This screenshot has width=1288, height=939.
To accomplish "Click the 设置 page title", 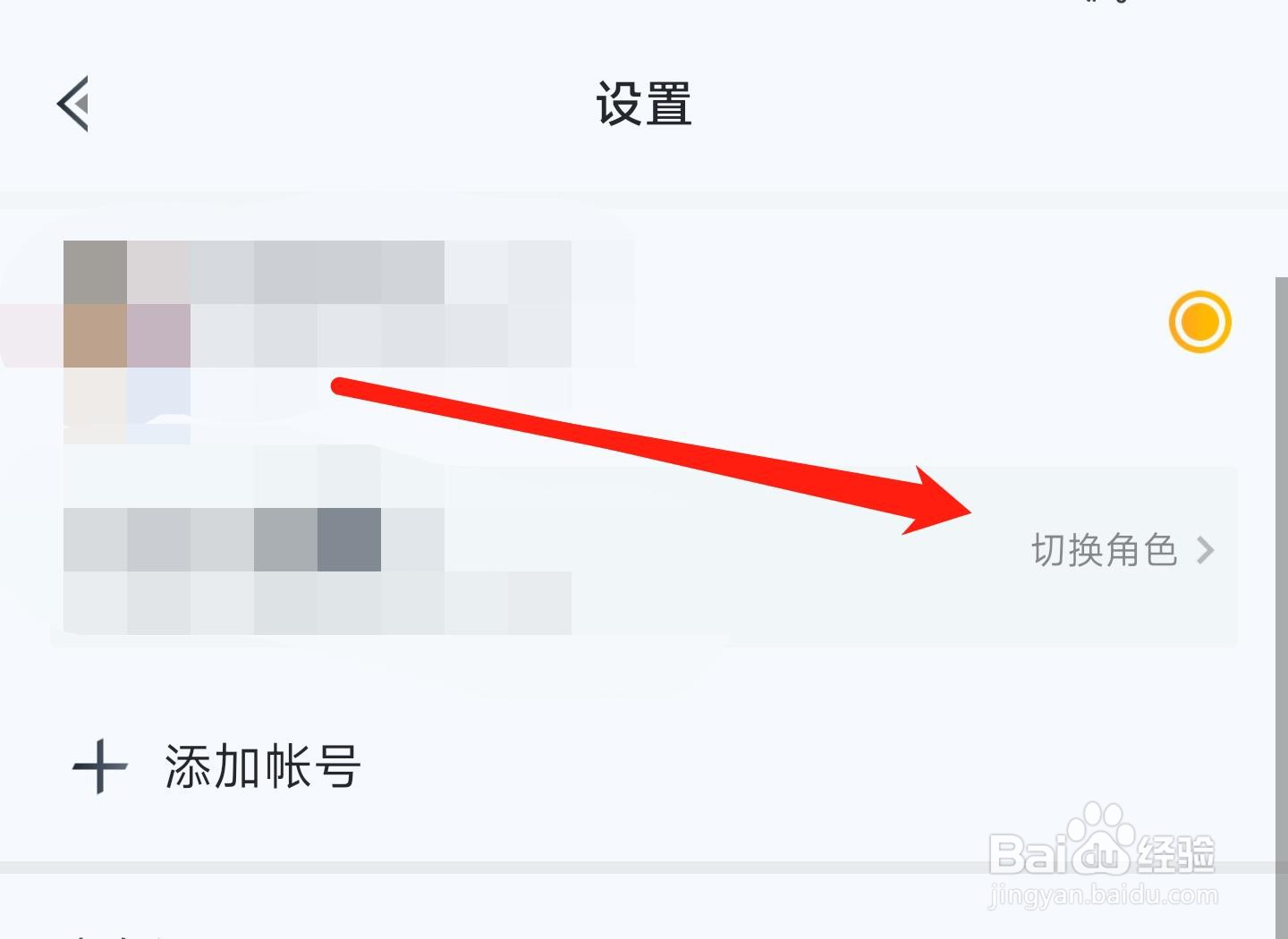I will [644, 104].
